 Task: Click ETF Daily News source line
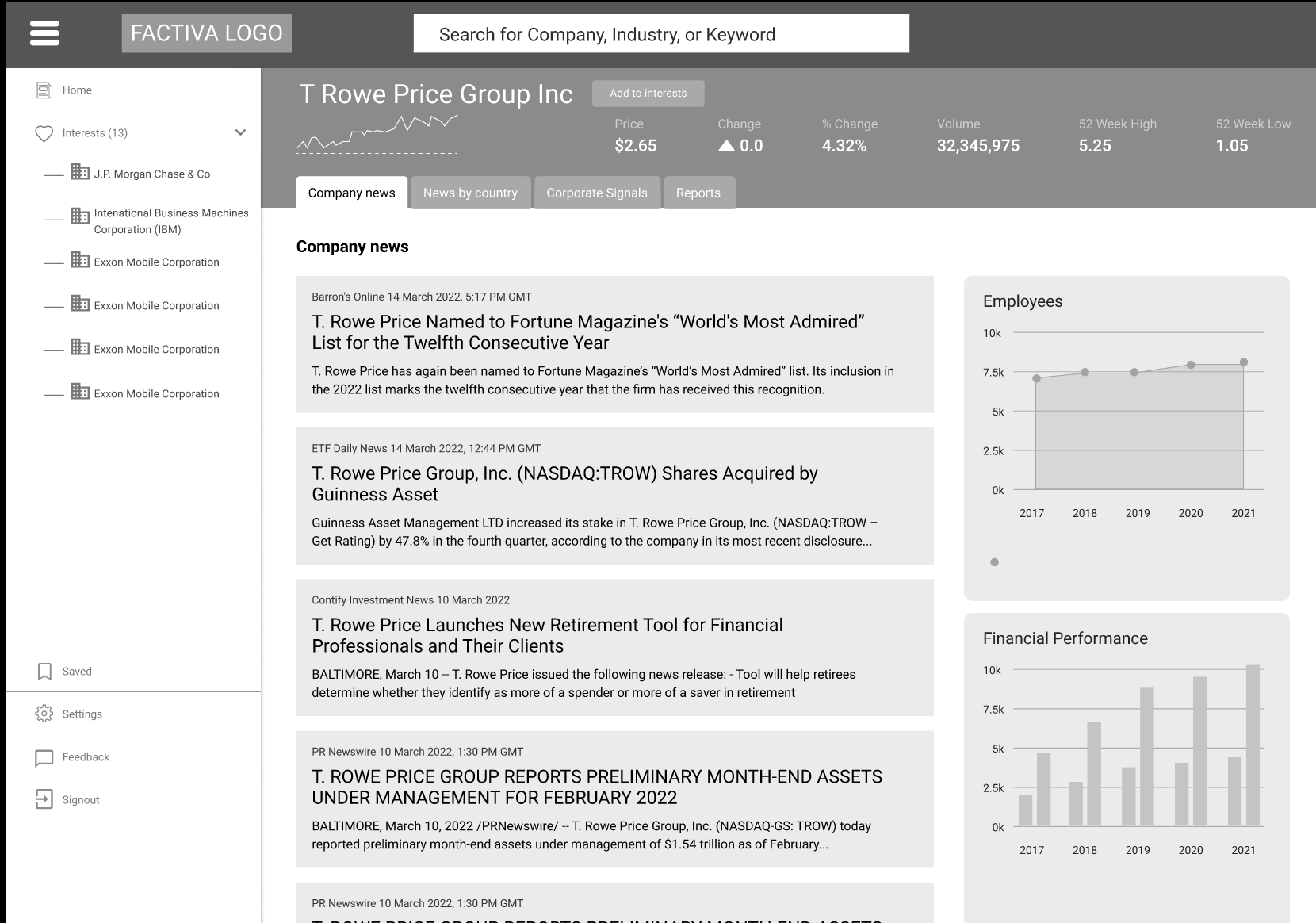pyautogui.click(x=427, y=448)
